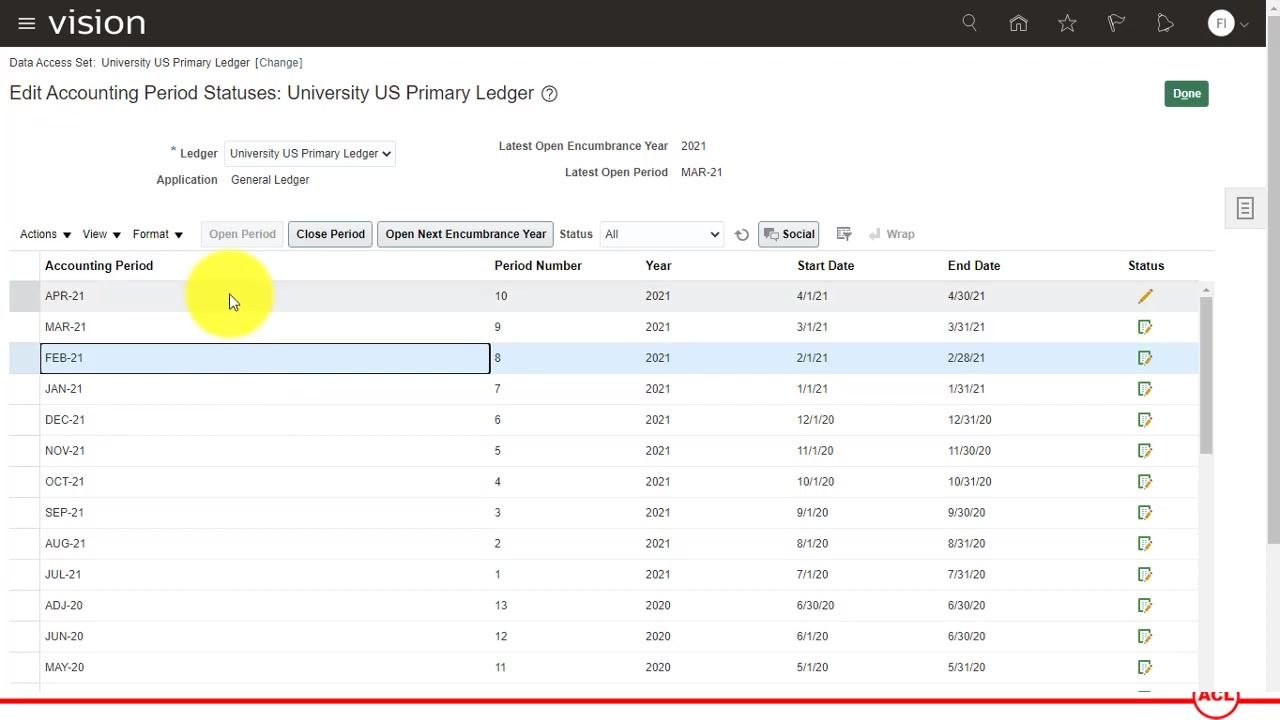Open the Status filter dropdown
The width and height of the screenshot is (1280, 720).
[x=661, y=234]
